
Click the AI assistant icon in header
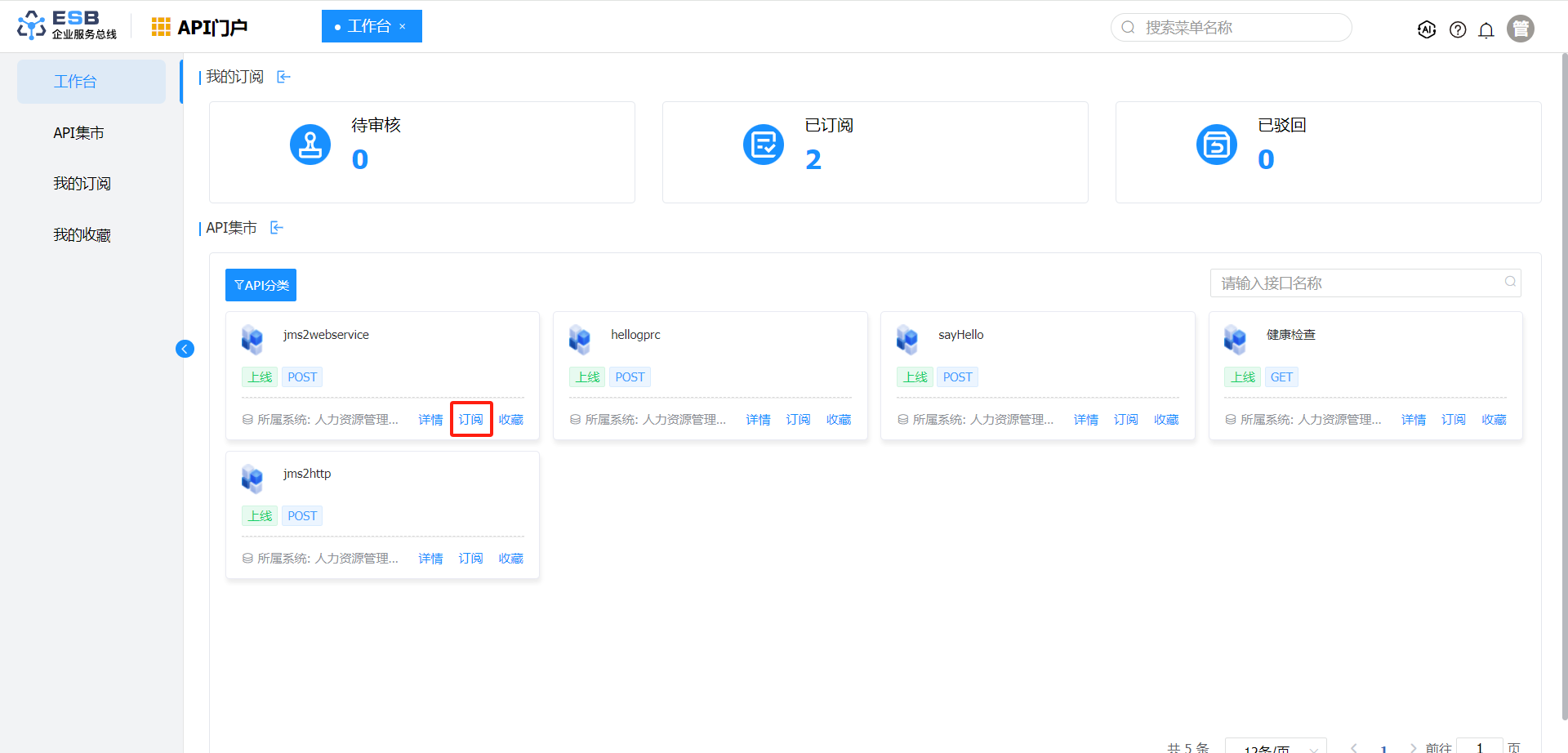1427,29
